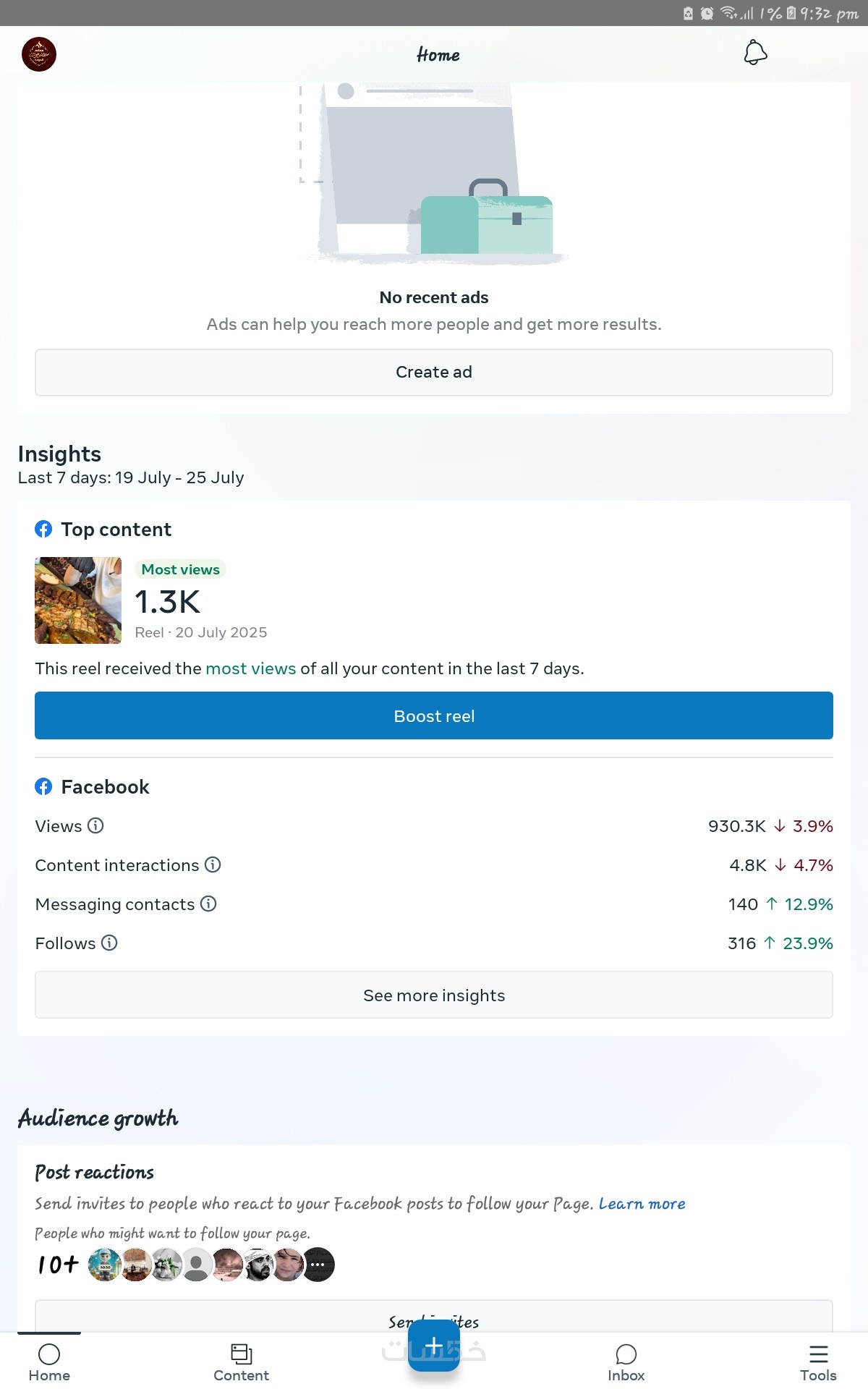Switch to the Content tab
Viewport: 868px width, 1389px height.
pos(241,1362)
